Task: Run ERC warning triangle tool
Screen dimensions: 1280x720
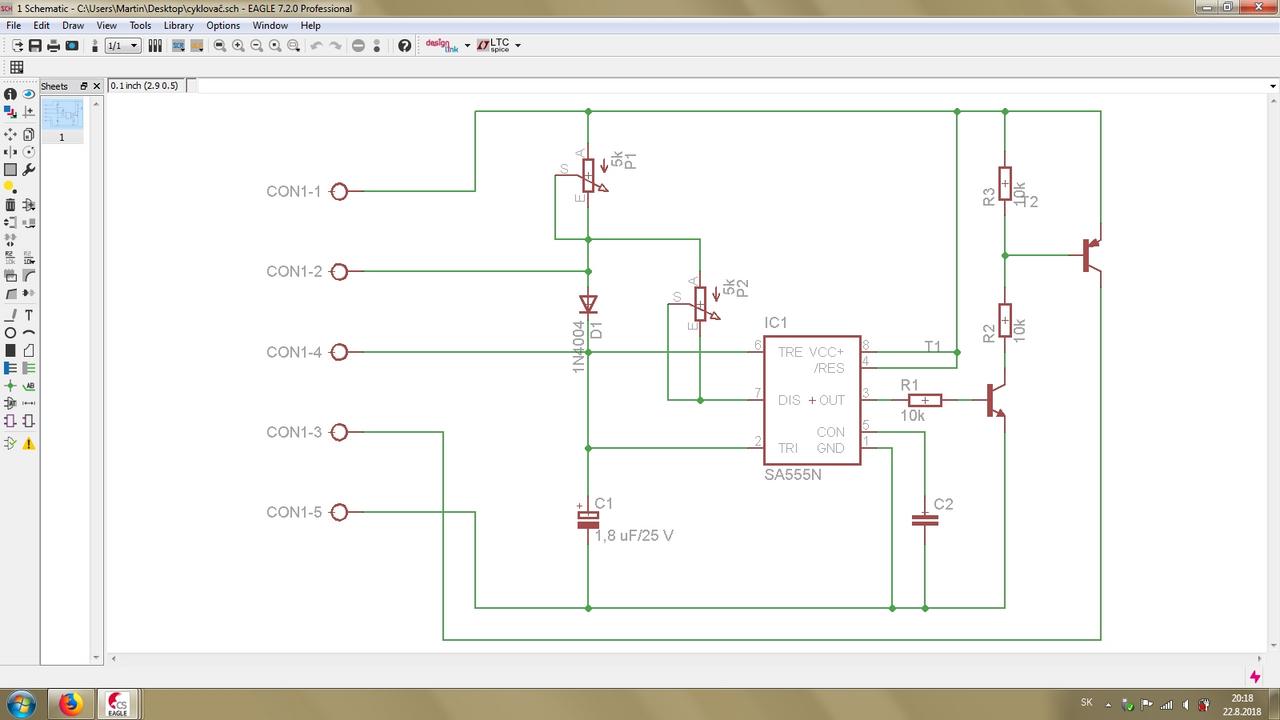Action: point(29,443)
